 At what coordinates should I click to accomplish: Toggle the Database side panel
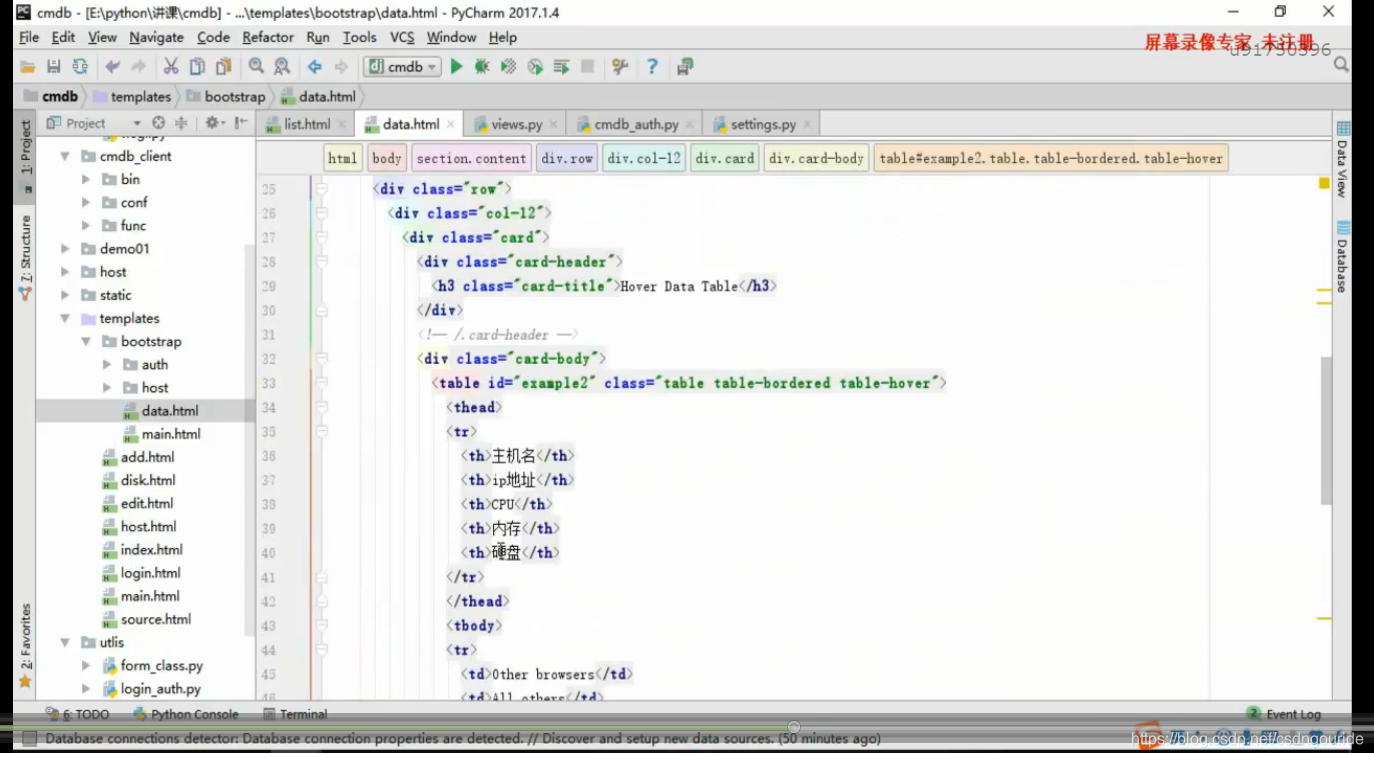point(1342,256)
